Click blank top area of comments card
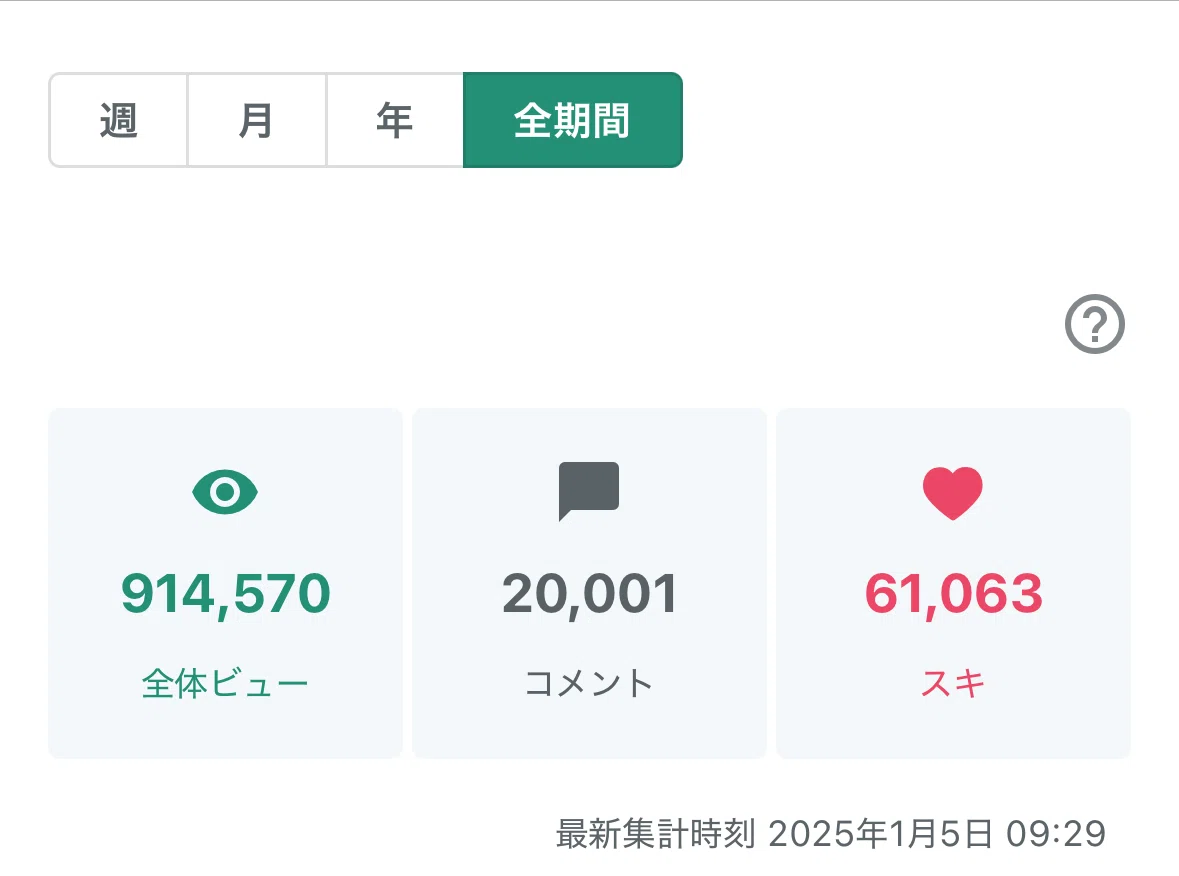 pos(590,435)
